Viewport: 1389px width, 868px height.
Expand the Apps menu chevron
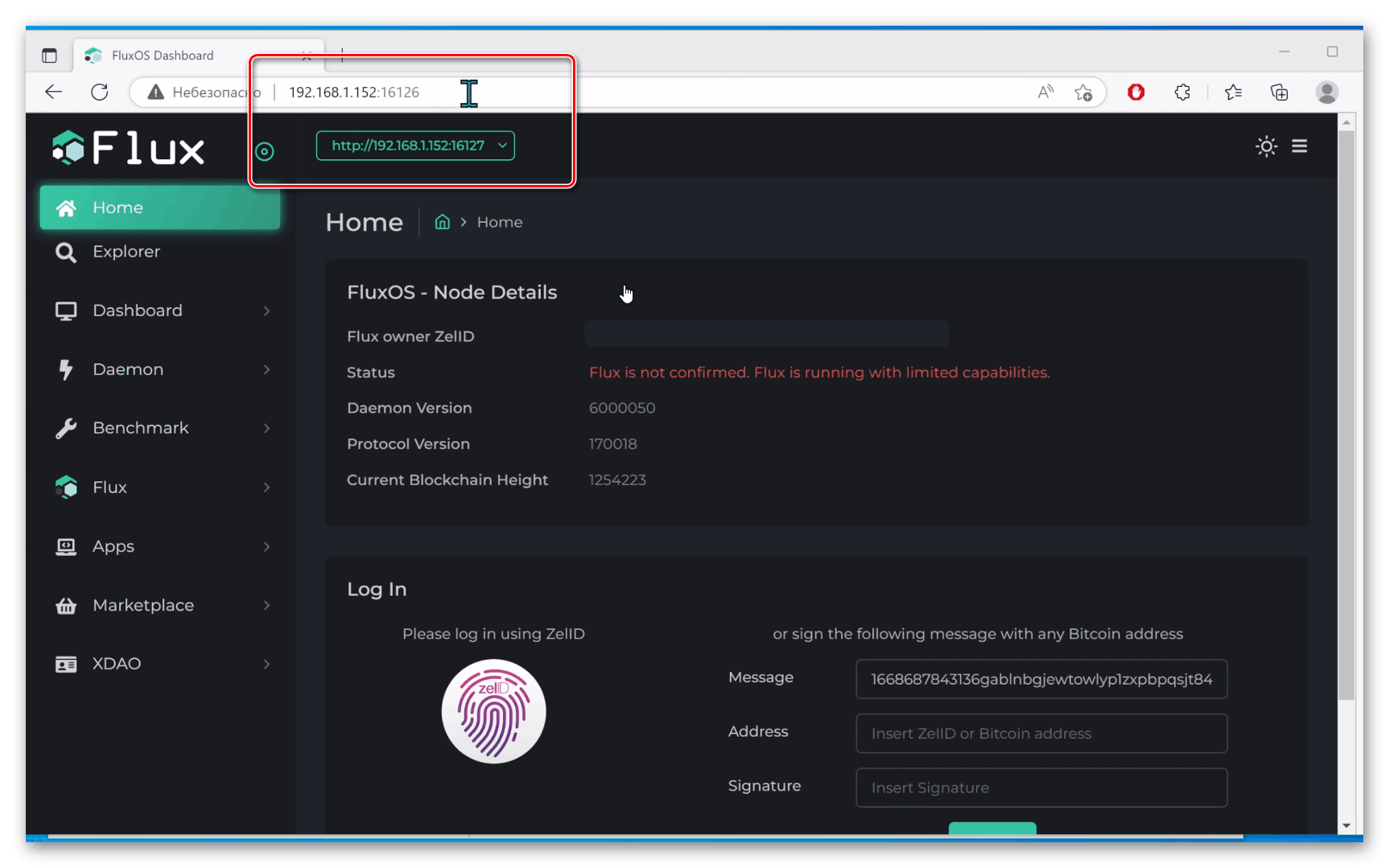point(266,547)
